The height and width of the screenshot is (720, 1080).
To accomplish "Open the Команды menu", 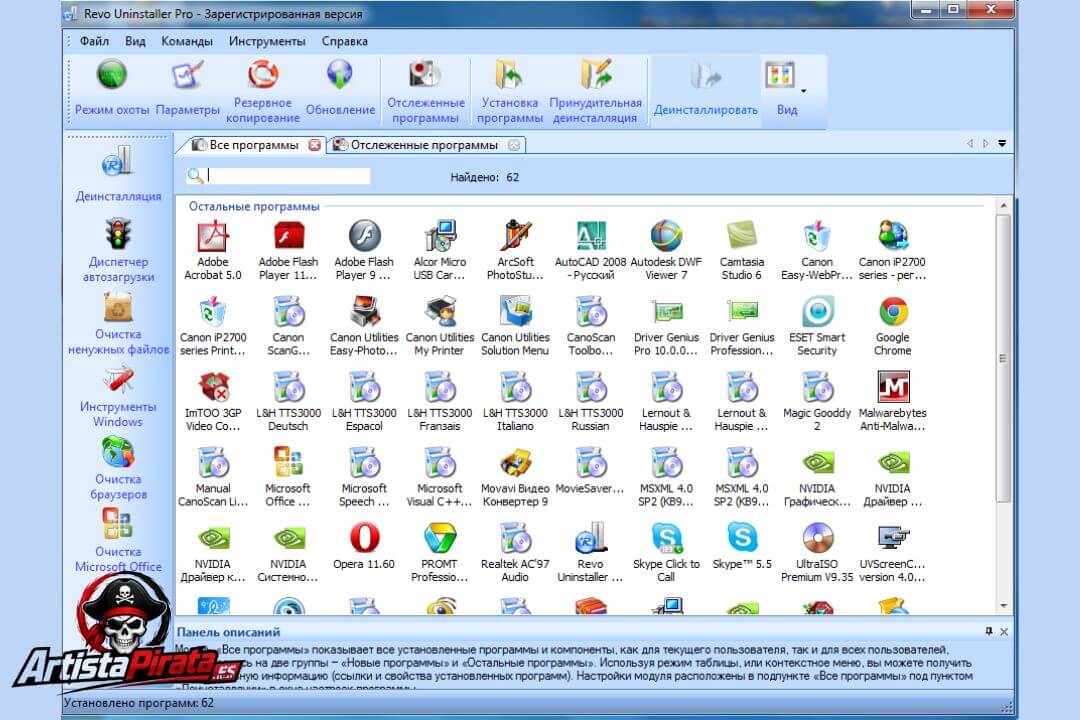I will [187, 41].
